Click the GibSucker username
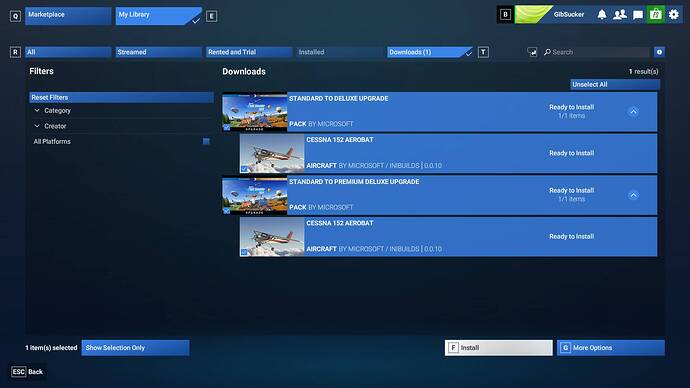690x388 pixels. tap(569, 15)
